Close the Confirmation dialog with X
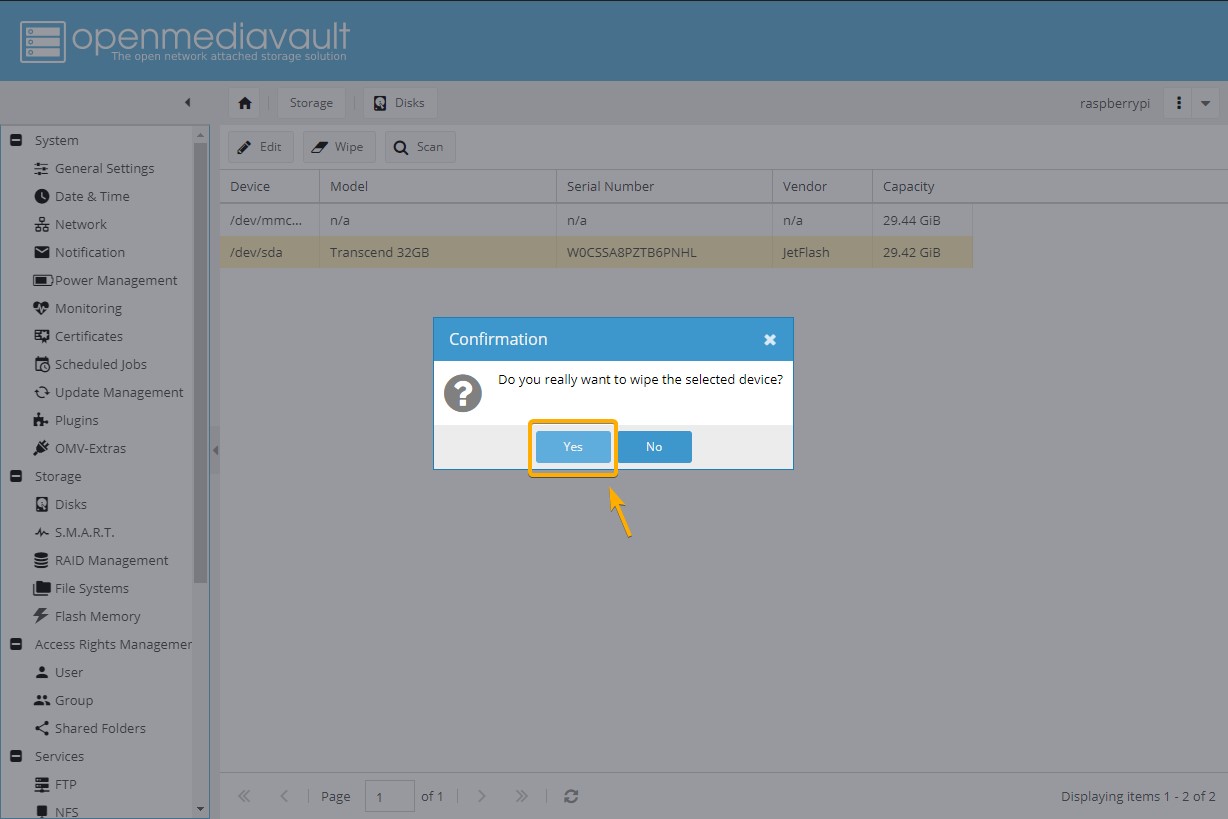1228x819 pixels. point(770,340)
